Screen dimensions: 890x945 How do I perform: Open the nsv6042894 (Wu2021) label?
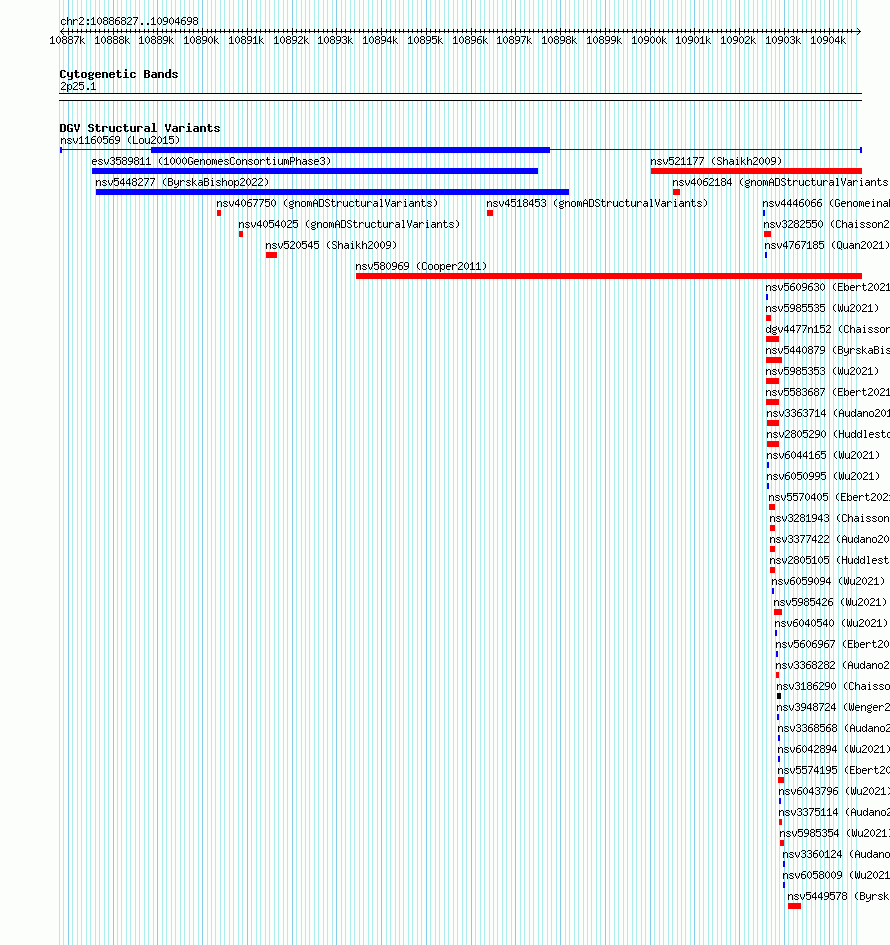833,750
